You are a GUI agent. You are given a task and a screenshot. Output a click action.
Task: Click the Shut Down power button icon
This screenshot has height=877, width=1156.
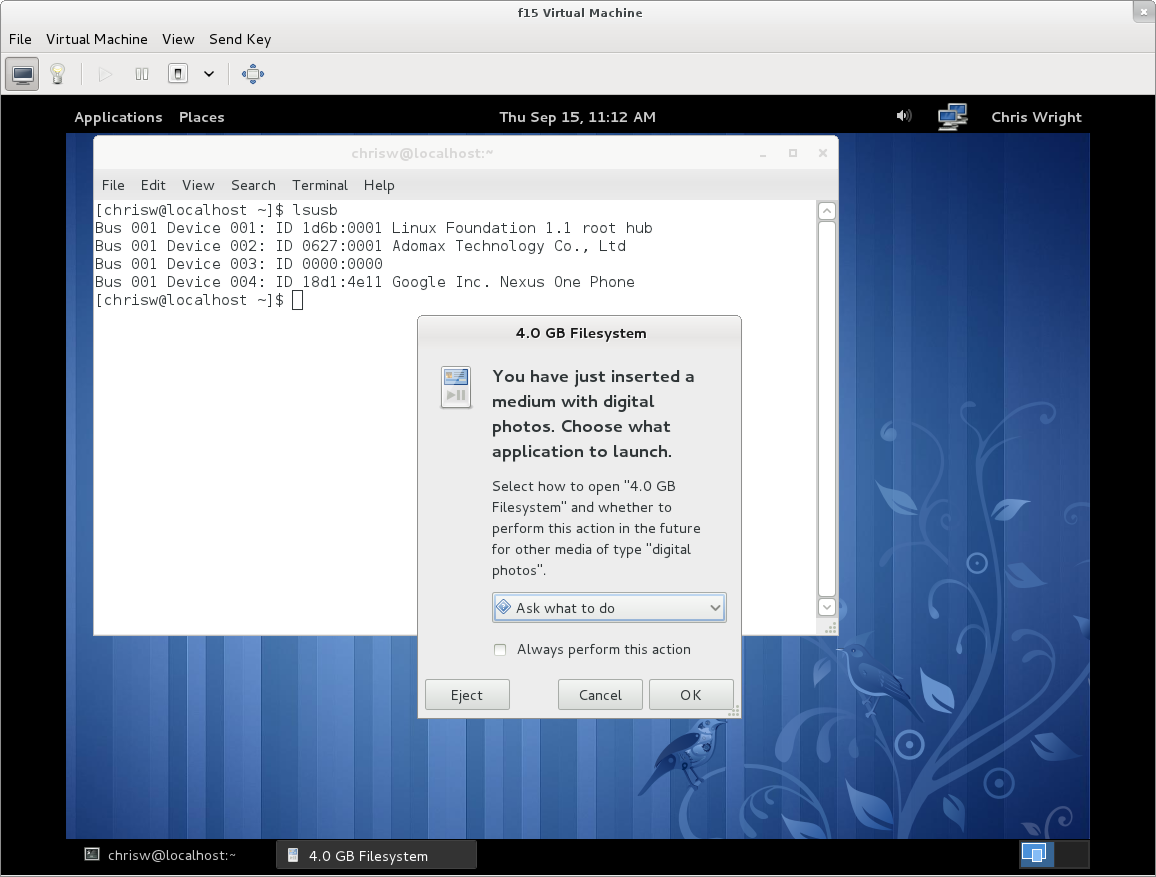pyautogui.click(x=178, y=74)
